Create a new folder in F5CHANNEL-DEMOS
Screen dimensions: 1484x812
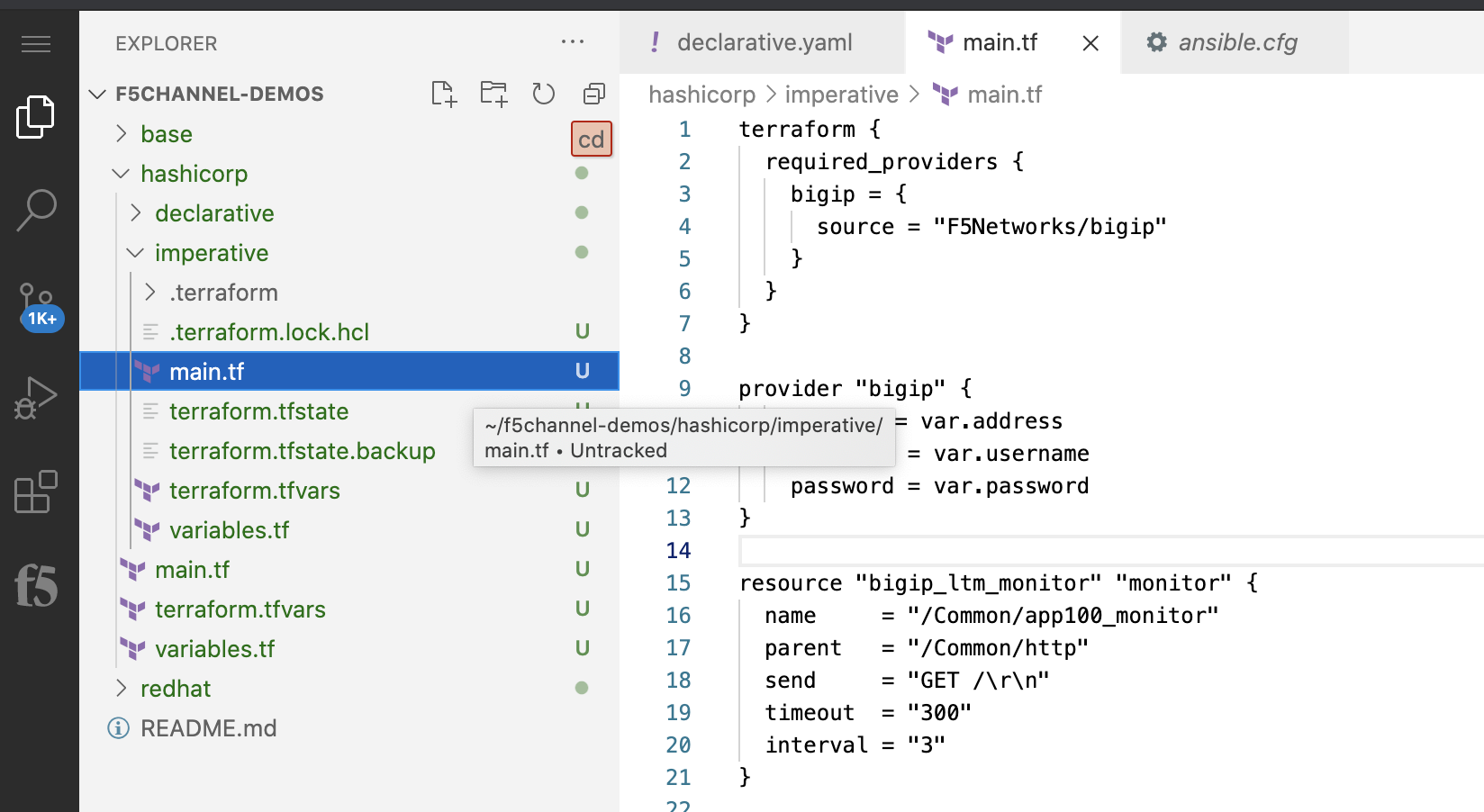coord(493,94)
